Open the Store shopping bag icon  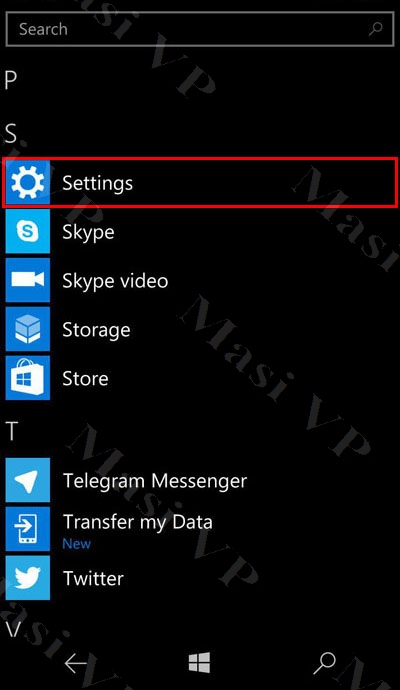tap(28, 378)
